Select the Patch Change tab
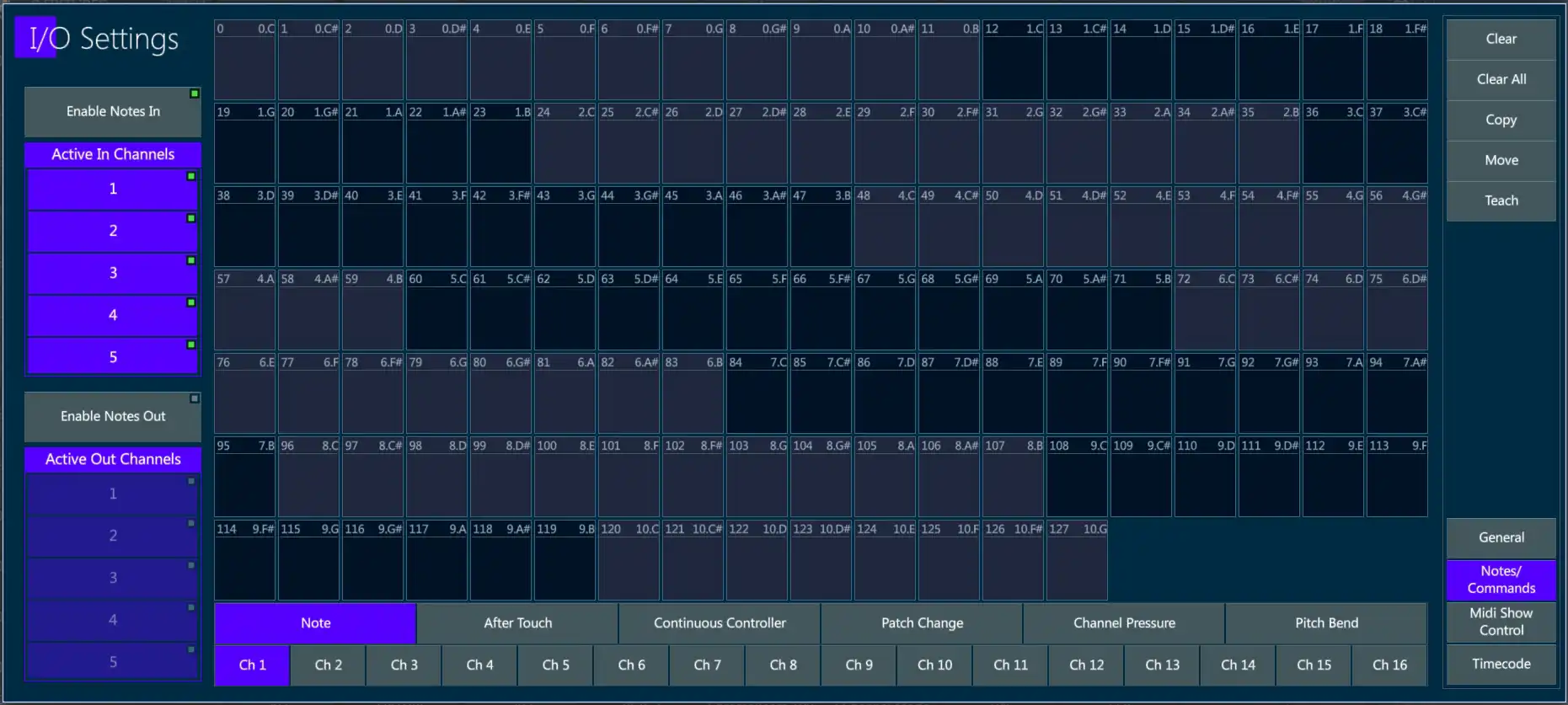 [922, 624]
